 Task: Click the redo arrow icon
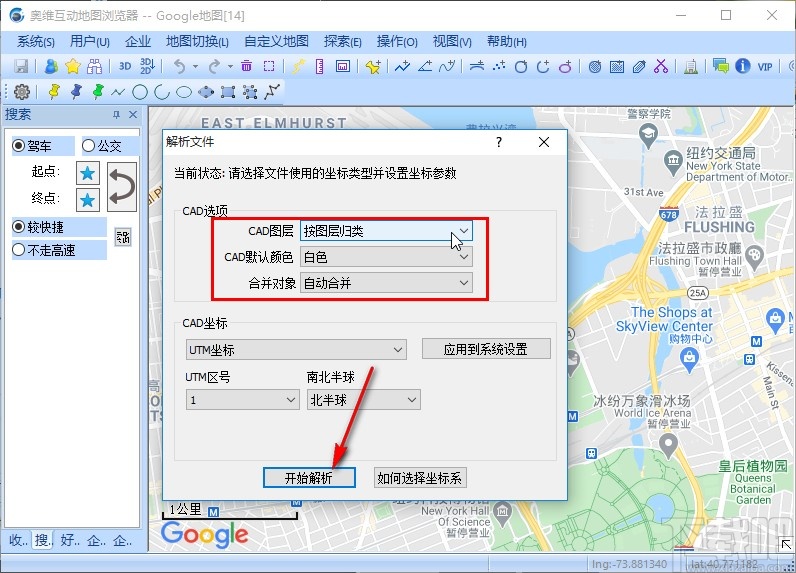(x=215, y=66)
